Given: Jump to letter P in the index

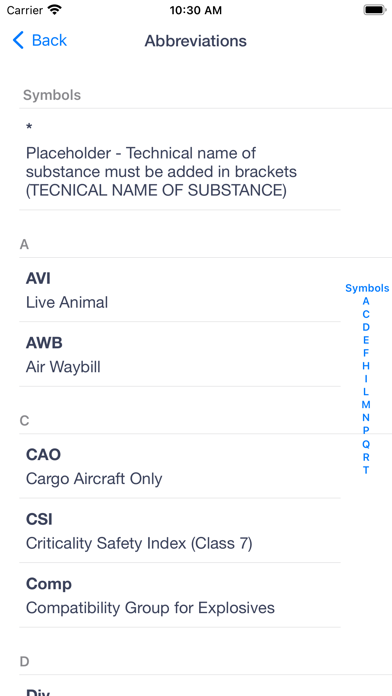Looking at the screenshot, I should [x=366, y=431].
